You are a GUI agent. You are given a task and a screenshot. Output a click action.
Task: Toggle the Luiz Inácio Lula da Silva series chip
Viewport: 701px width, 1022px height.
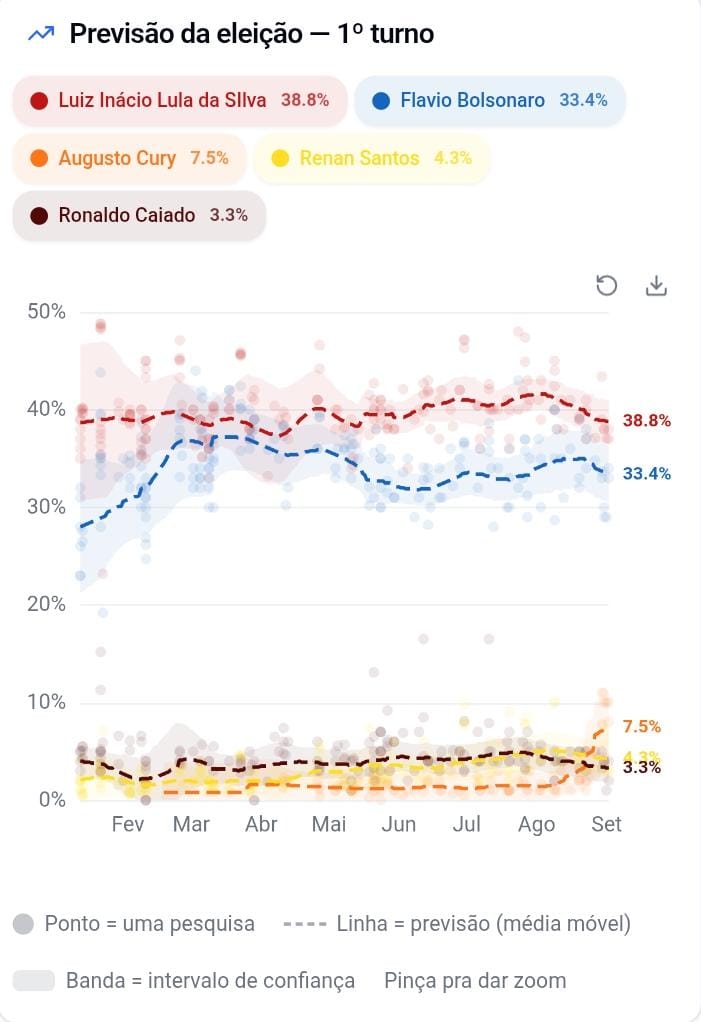click(180, 100)
